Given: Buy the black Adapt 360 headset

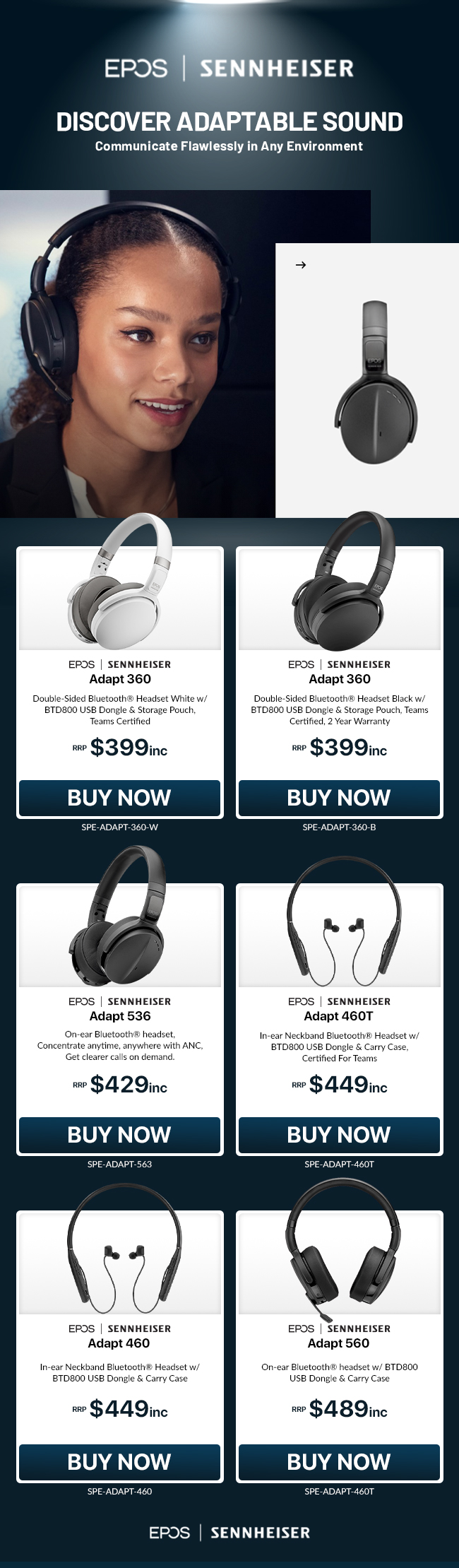Looking at the screenshot, I should click(x=339, y=798).
